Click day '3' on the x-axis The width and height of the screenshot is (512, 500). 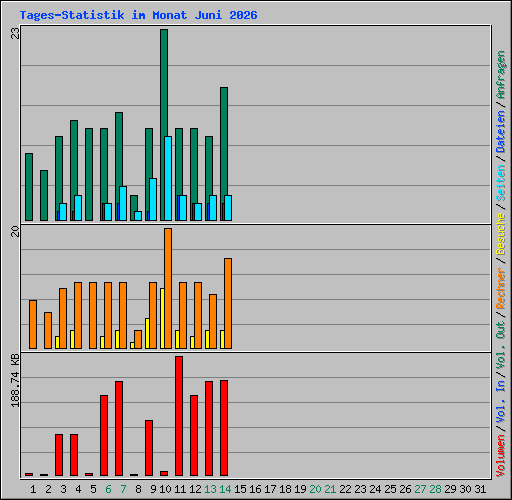tap(63, 489)
